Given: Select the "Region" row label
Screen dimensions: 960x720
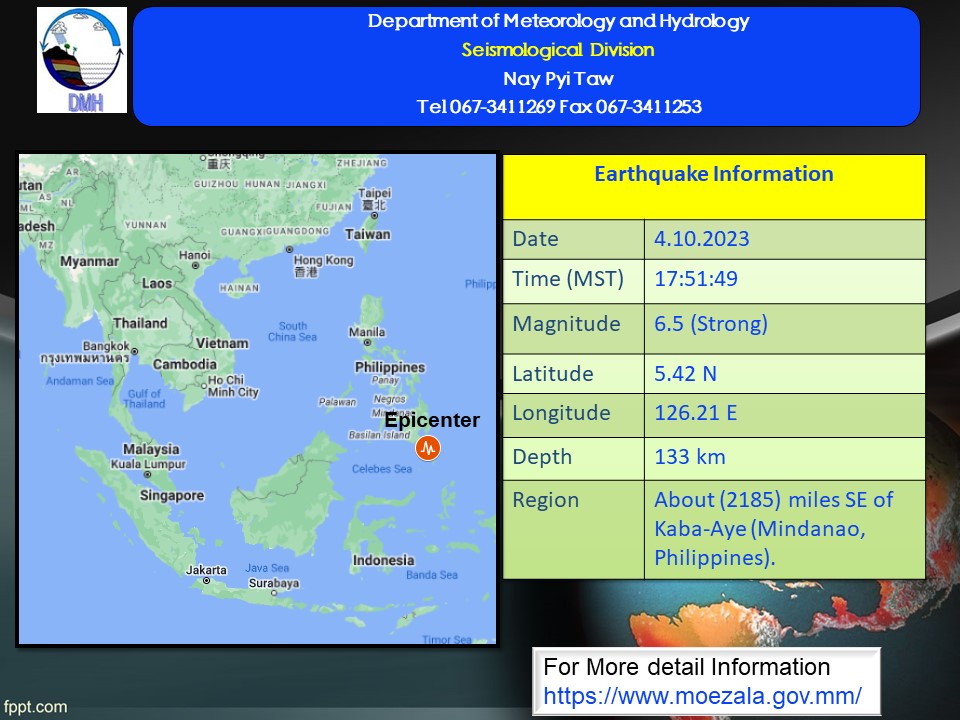Looking at the screenshot, I should pos(546,500).
